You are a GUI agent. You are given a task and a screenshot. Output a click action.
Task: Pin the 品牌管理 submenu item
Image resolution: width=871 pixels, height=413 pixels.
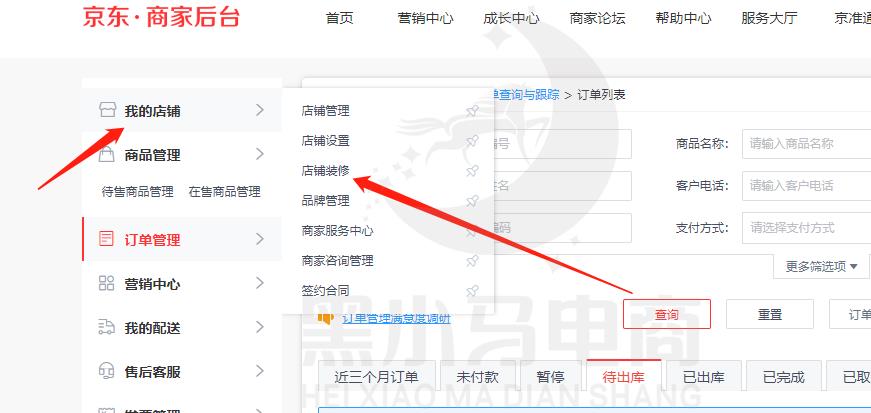click(472, 201)
